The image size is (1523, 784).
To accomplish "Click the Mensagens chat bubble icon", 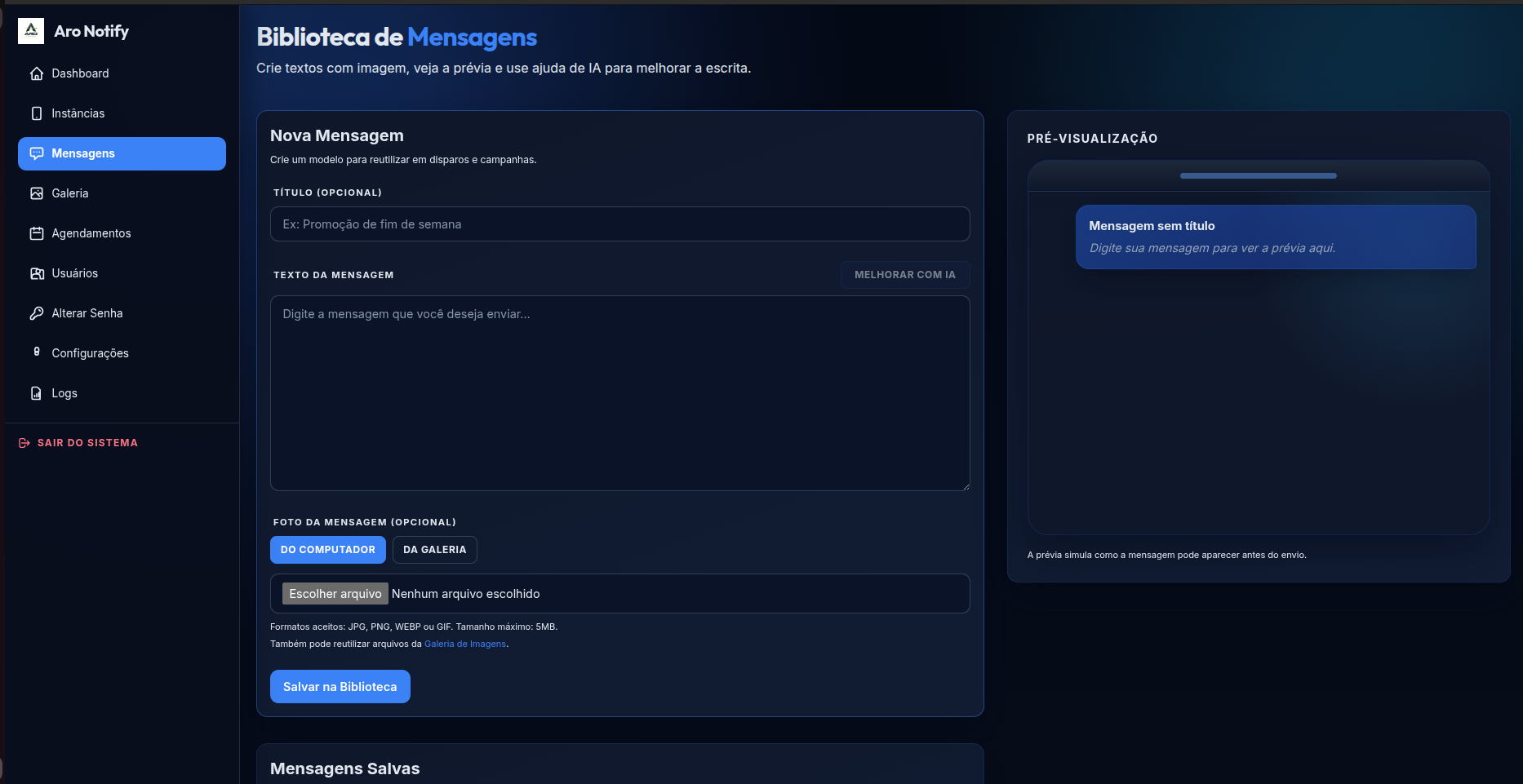I will [x=37, y=153].
